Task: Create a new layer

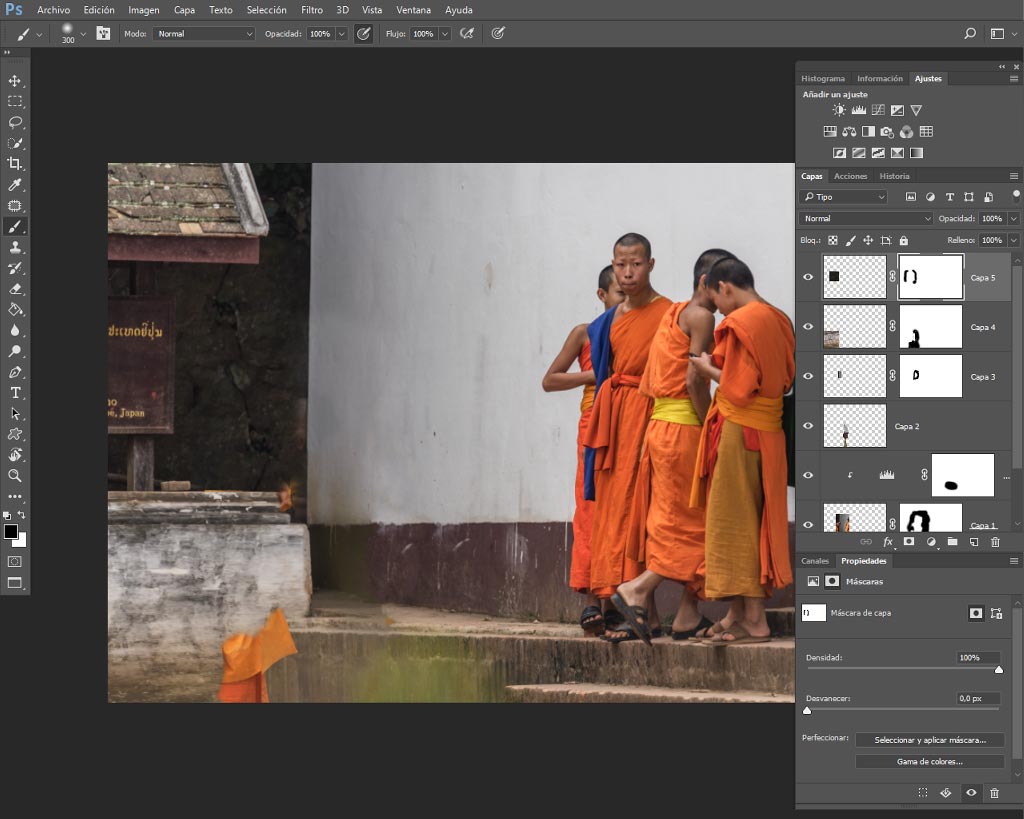Action: [x=974, y=541]
